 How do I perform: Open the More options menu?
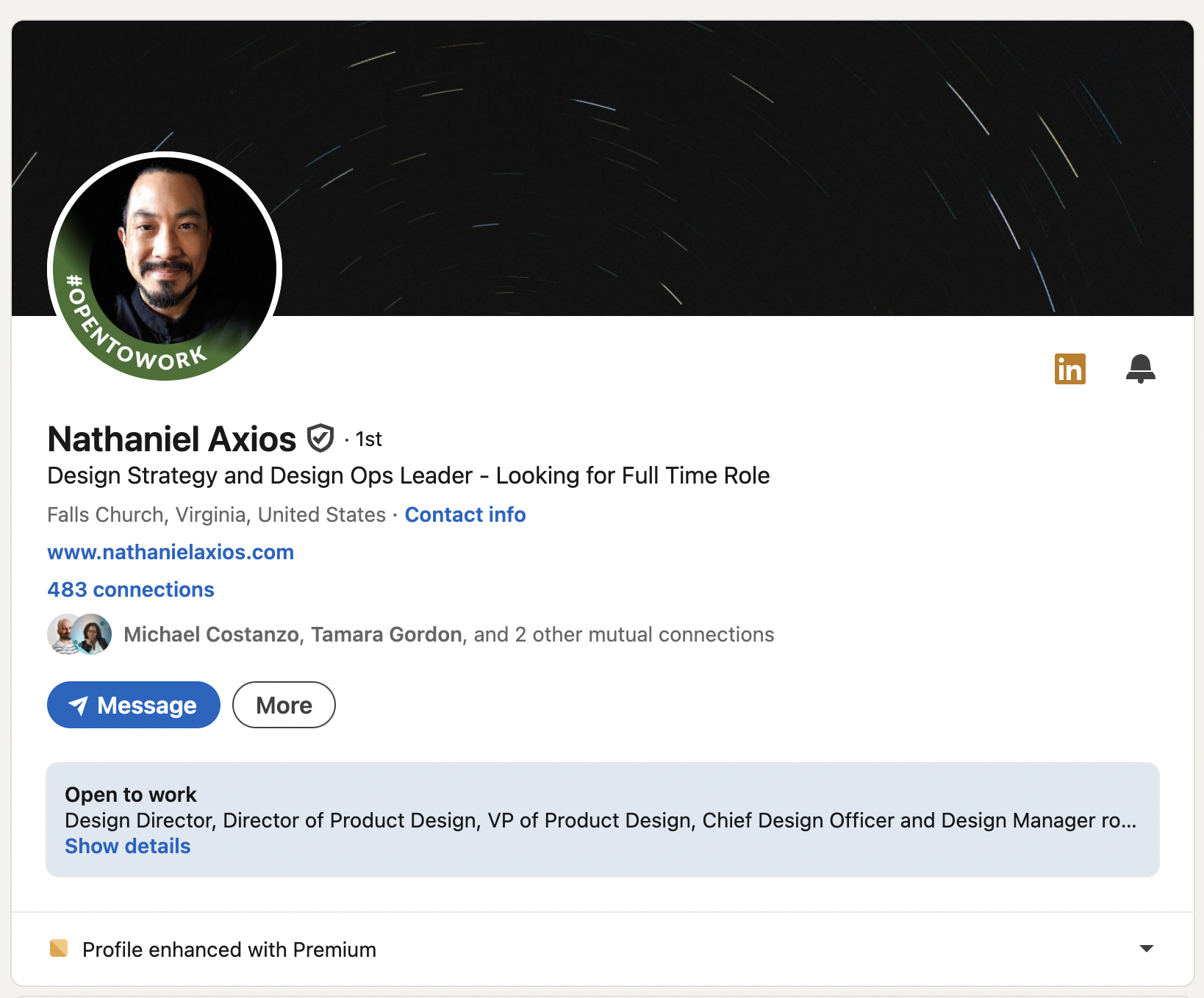click(284, 705)
